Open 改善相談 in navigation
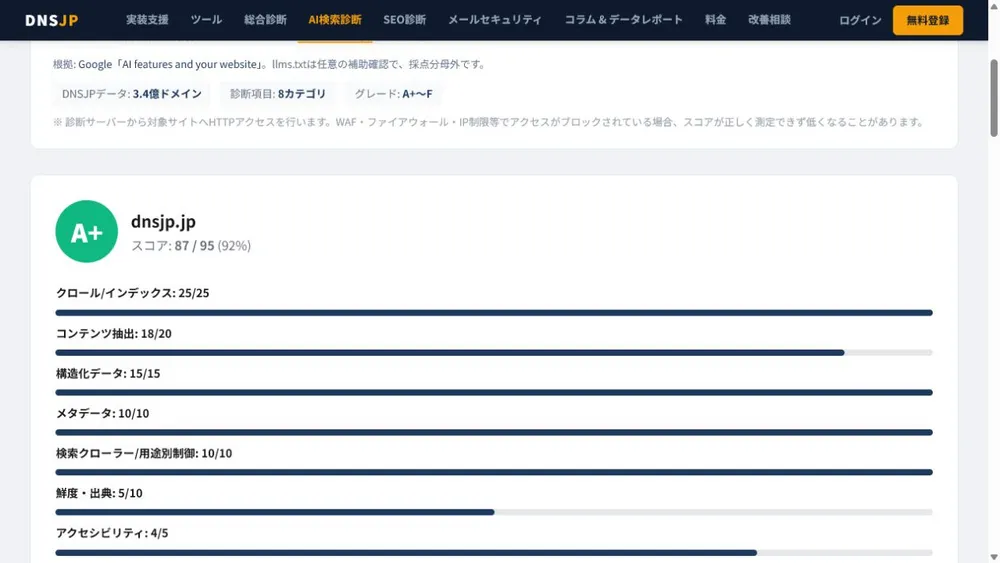This screenshot has width=1000, height=563. point(769,20)
